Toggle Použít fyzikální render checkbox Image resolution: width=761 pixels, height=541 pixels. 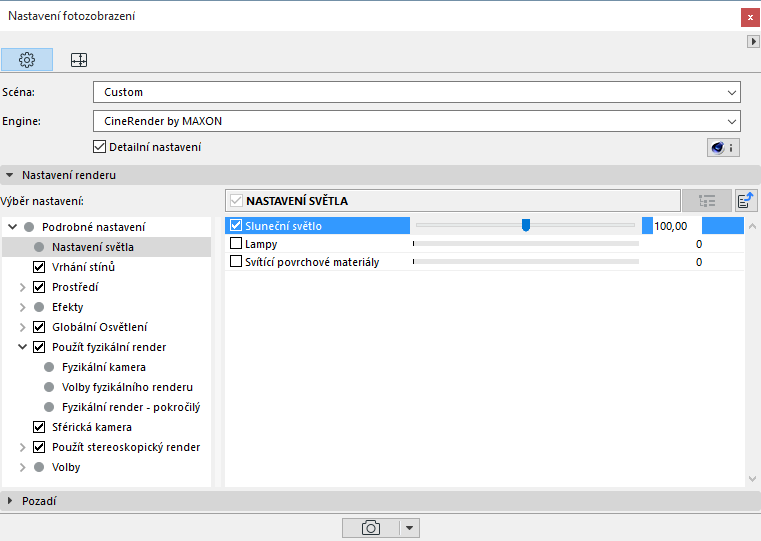tap(39, 347)
